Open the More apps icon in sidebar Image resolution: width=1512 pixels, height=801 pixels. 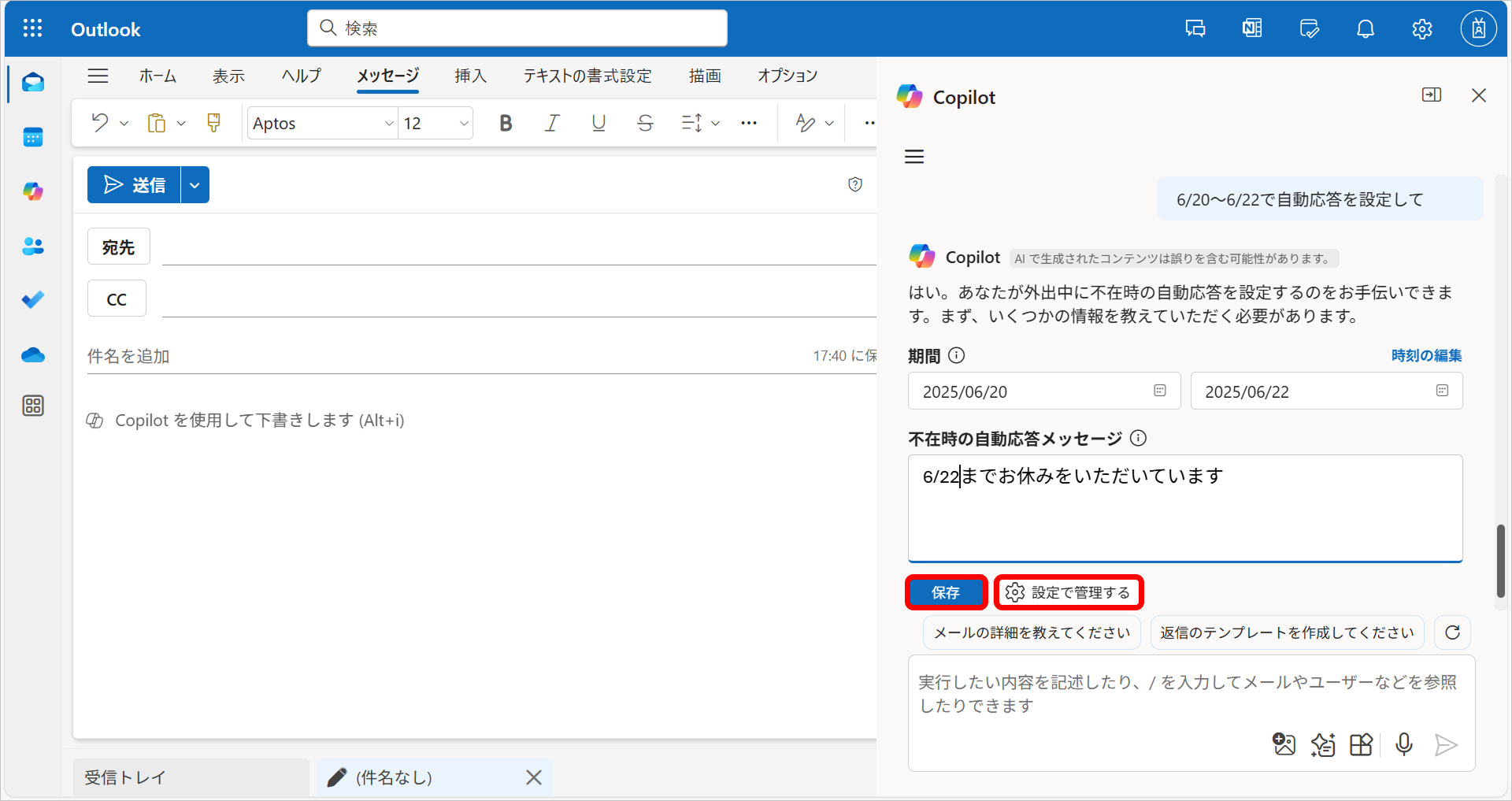(33, 406)
